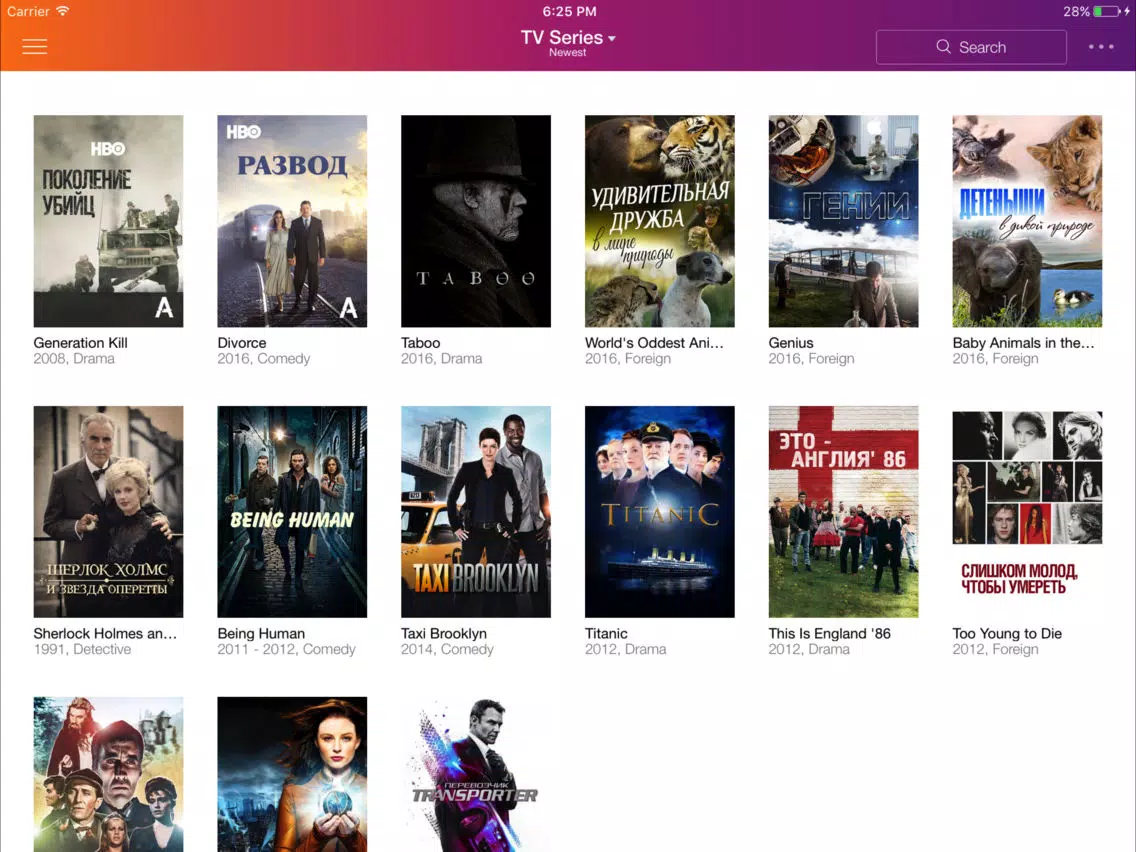Click '2008, Drama' under Generation Kill
The width and height of the screenshot is (1136, 852).
(x=74, y=359)
